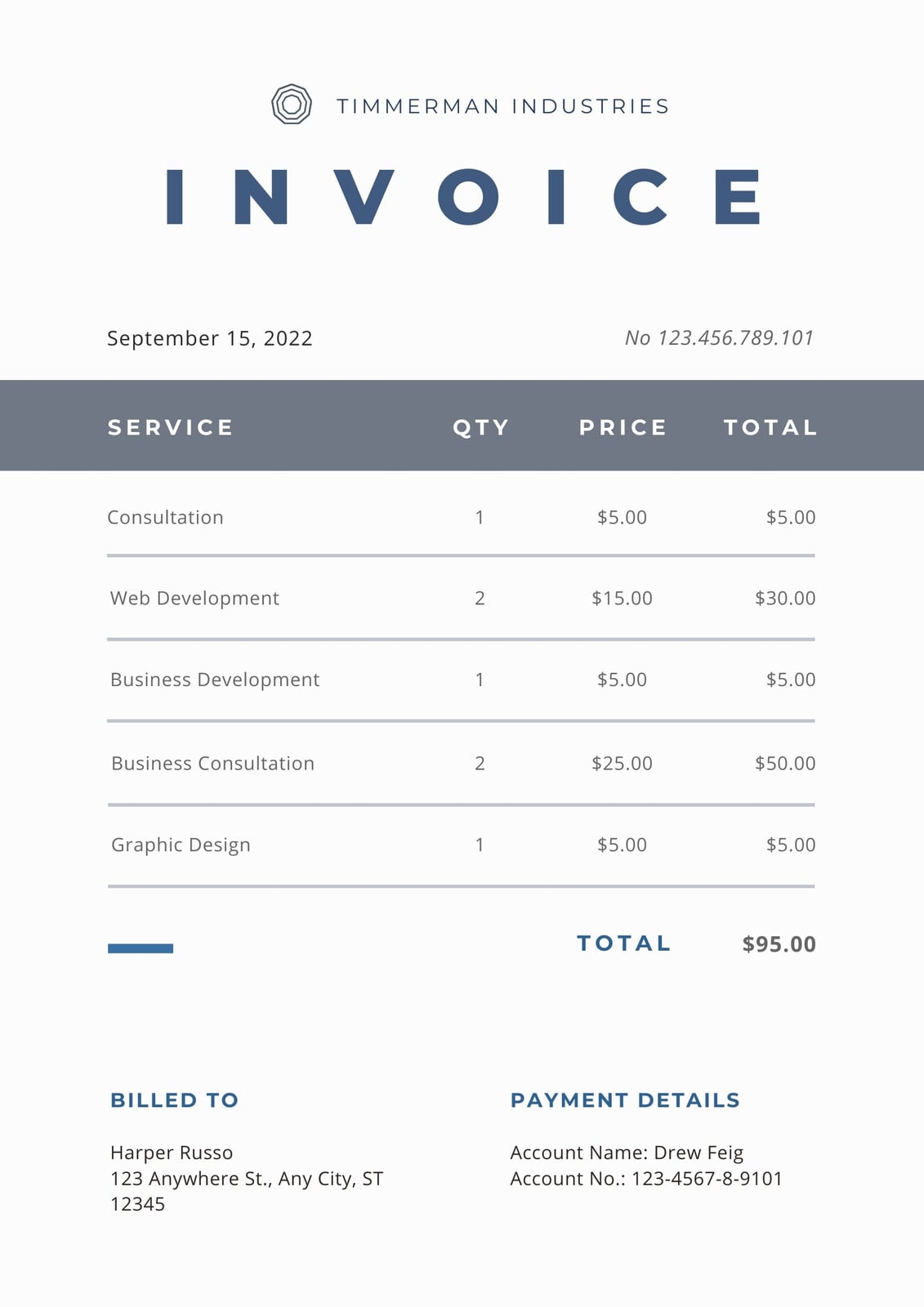Viewport: 924px width, 1307px height.
Task: Select the Web Development service label
Action: (x=194, y=598)
